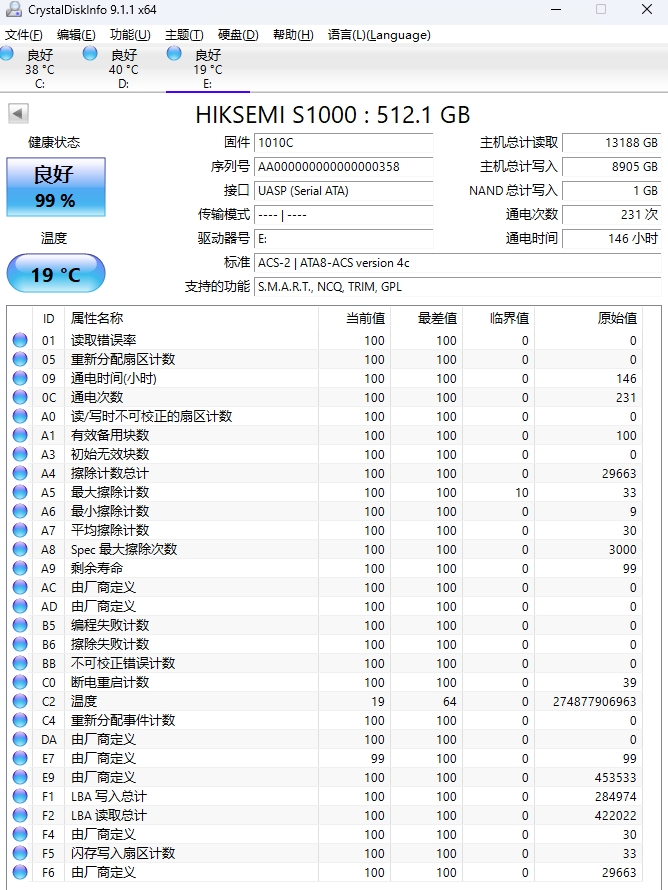Select the C: drive status orb
Viewport: 668px width, 890px height.
(7, 53)
